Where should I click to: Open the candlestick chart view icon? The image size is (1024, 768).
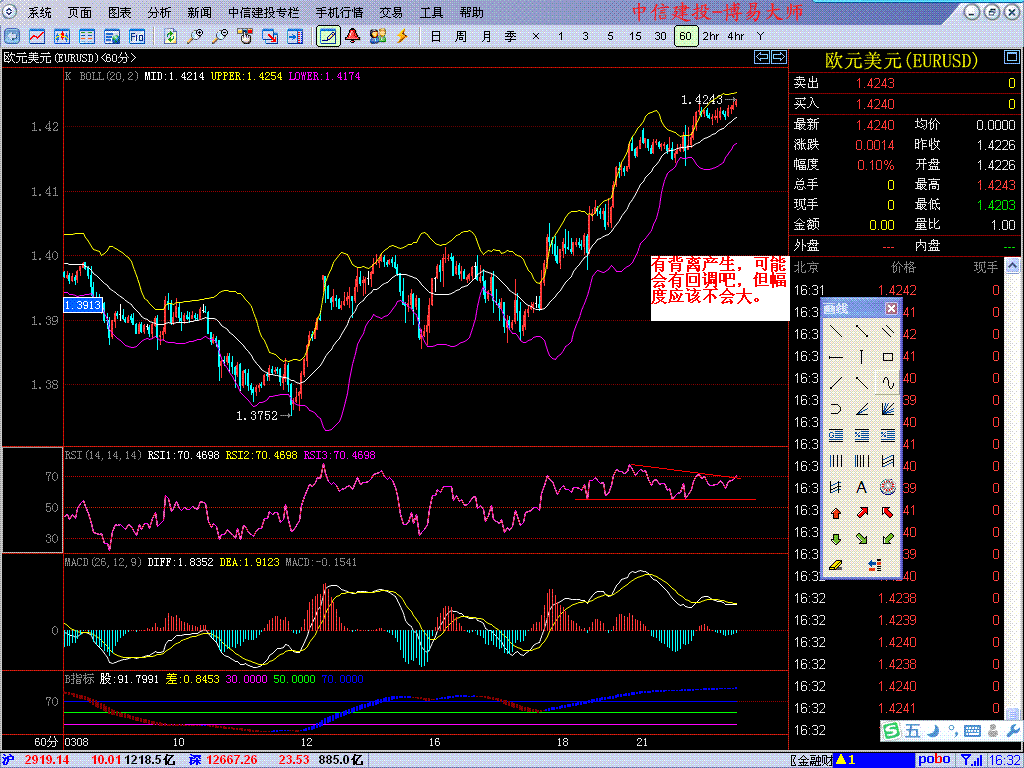point(62,36)
